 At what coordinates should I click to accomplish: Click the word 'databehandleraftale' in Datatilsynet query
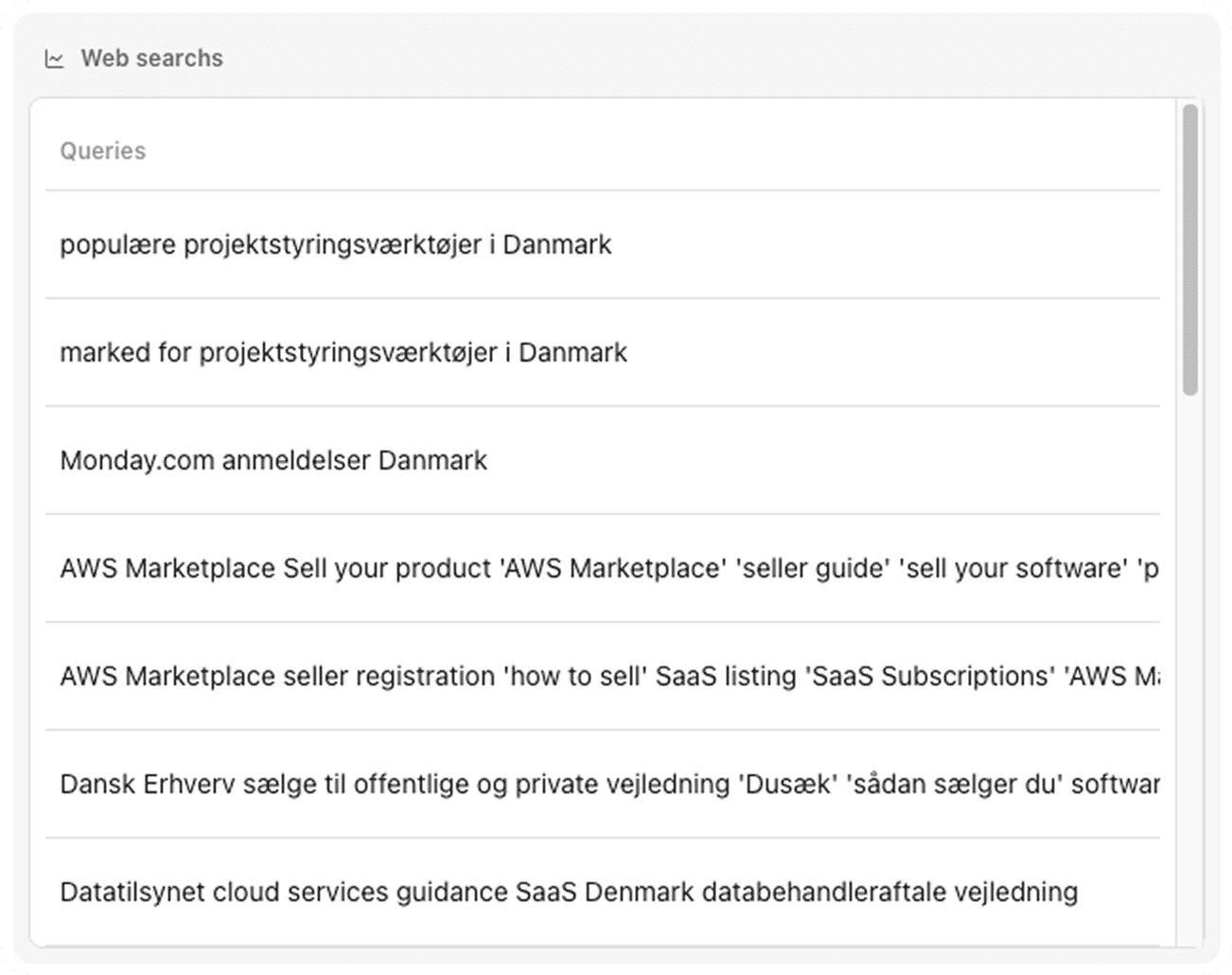(x=824, y=893)
